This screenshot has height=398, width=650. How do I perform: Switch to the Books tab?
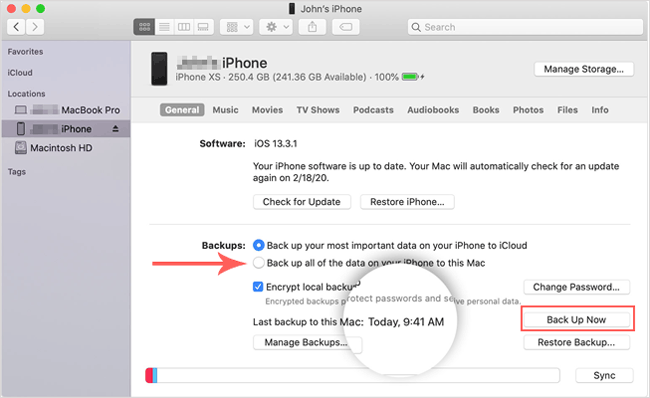point(486,110)
